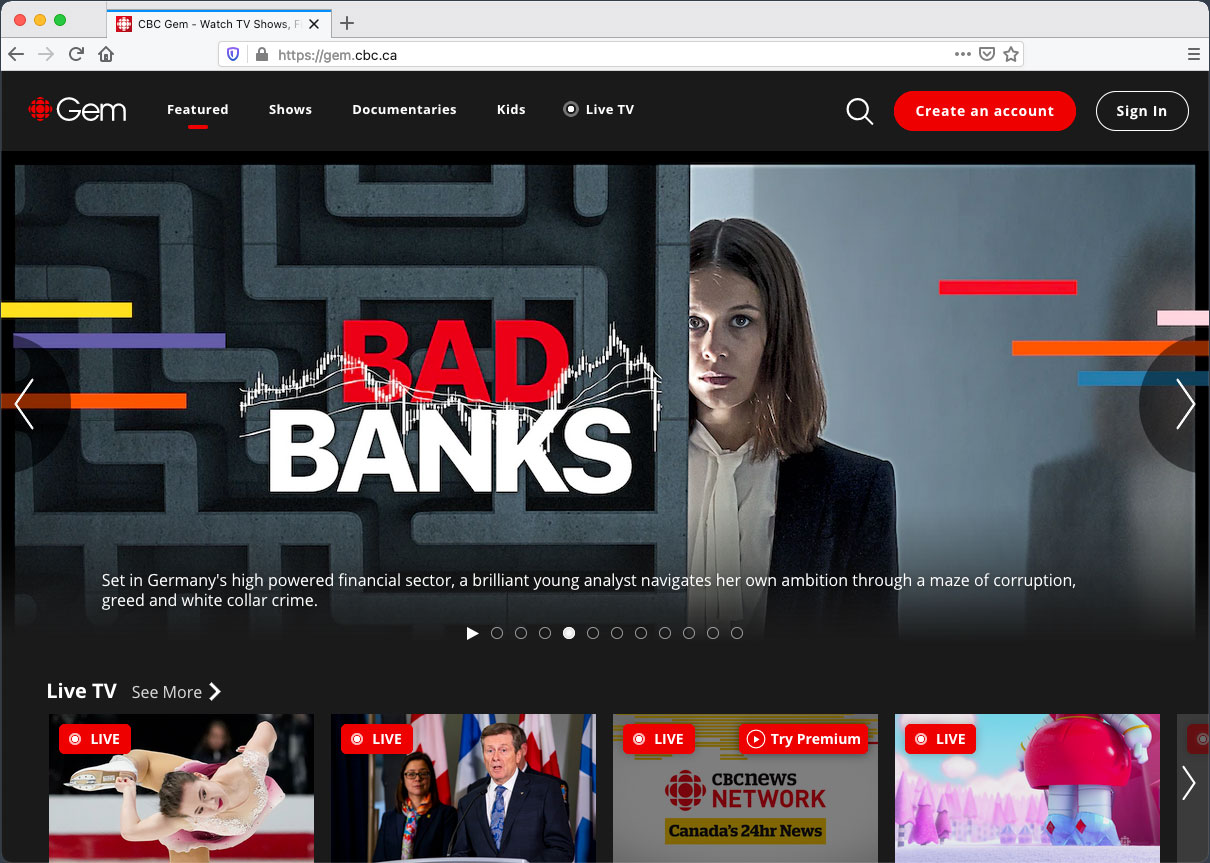Viewport: 1210px width, 863px height.
Task: Open a new tab with plus icon
Action: pyautogui.click(x=347, y=23)
